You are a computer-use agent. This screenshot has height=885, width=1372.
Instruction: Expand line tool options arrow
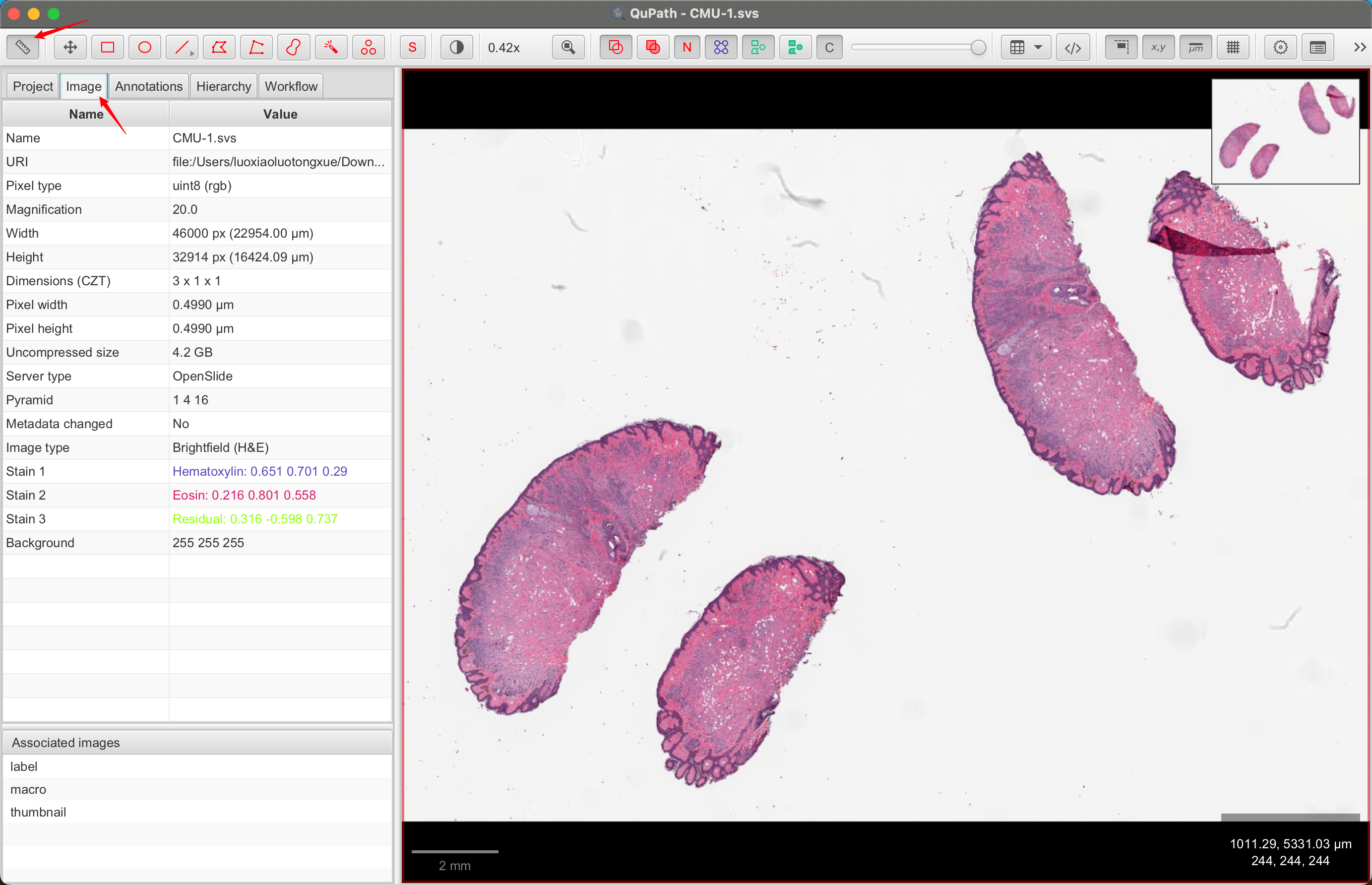(192, 54)
